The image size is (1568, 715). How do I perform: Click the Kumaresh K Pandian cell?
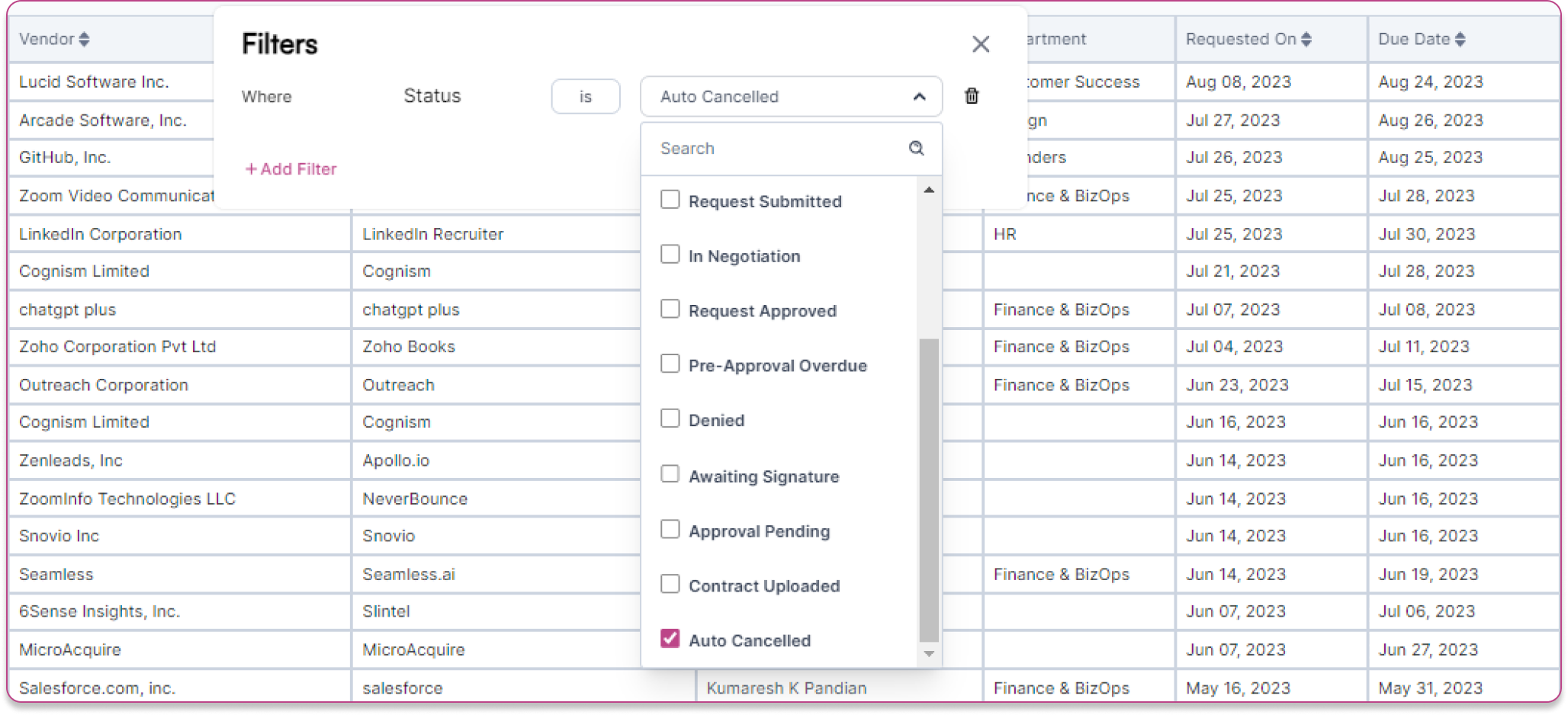coord(786,688)
